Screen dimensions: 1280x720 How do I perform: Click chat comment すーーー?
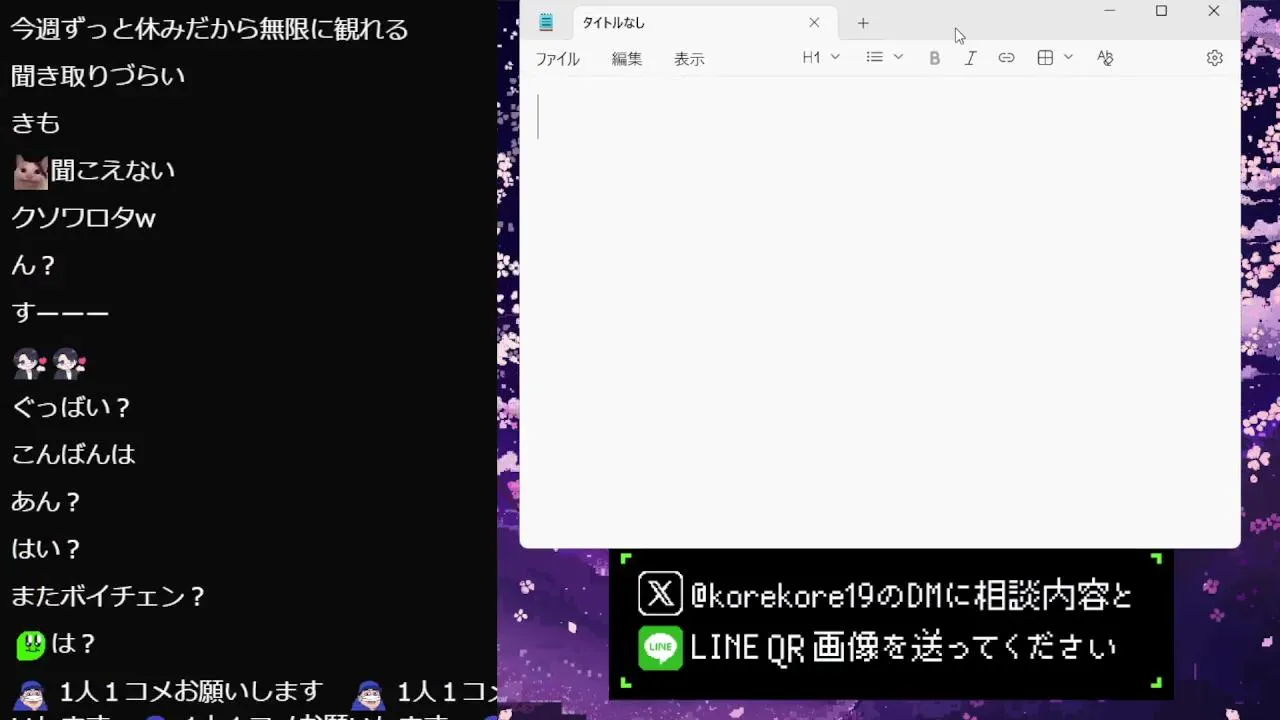click(60, 313)
